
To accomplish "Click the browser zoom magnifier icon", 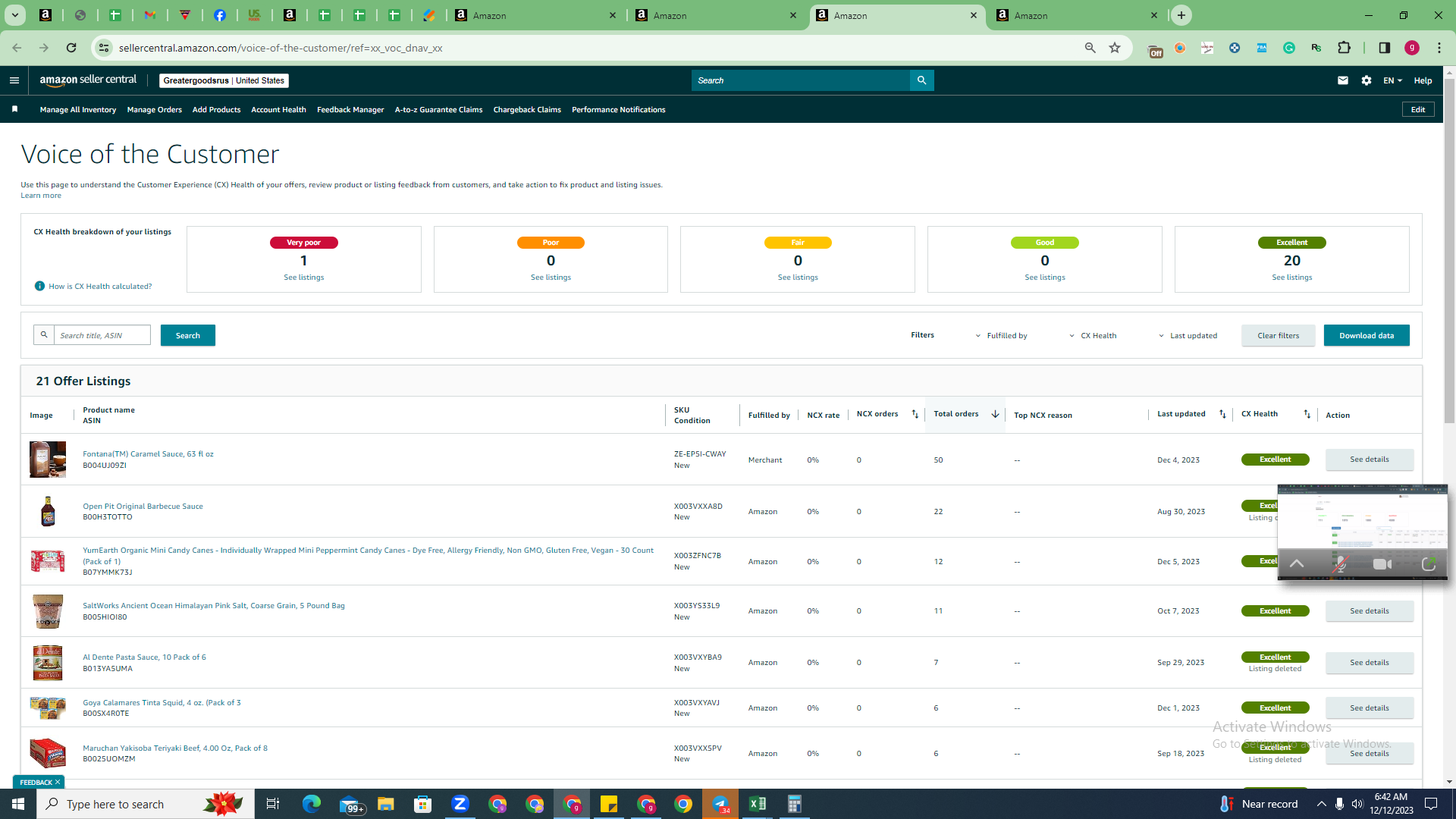I will point(1090,48).
